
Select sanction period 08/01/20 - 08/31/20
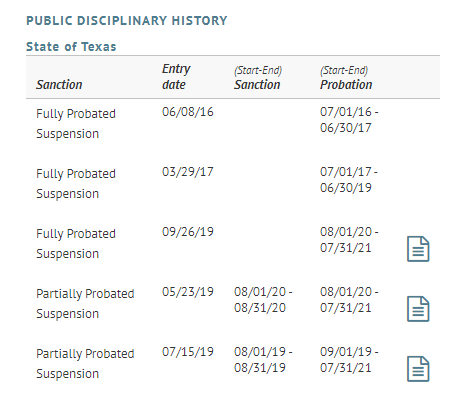tap(263, 300)
